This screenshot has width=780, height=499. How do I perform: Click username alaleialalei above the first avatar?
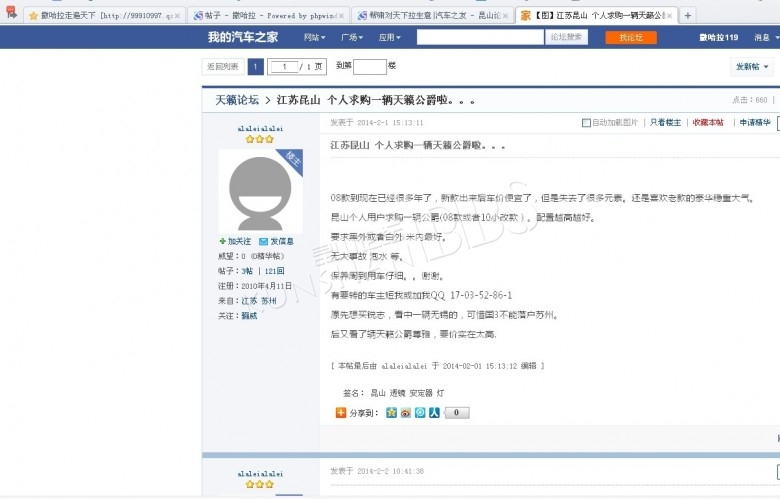click(x=260, y=128)
